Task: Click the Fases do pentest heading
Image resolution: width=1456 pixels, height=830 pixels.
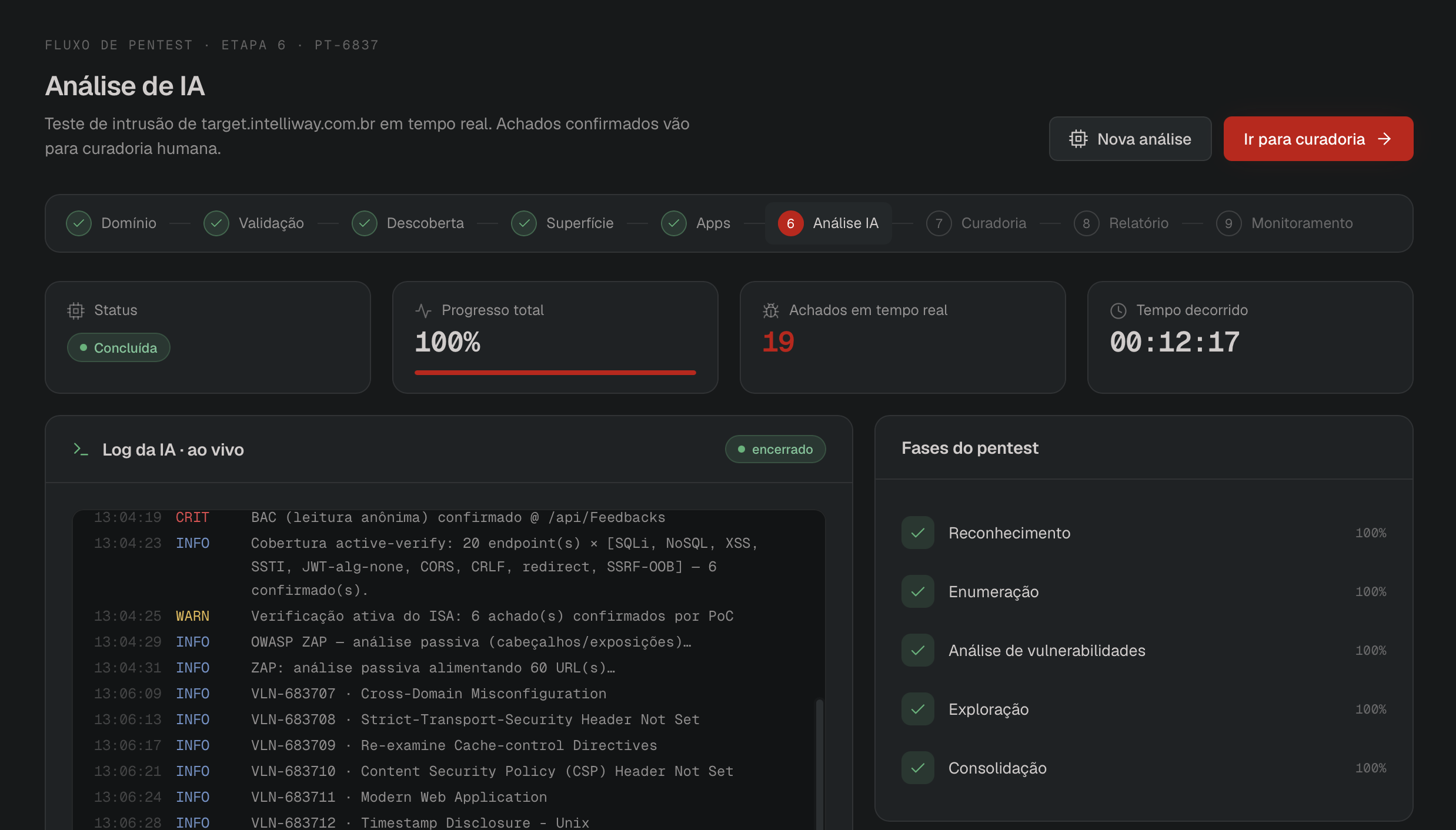Action: (x=970, y=448)
